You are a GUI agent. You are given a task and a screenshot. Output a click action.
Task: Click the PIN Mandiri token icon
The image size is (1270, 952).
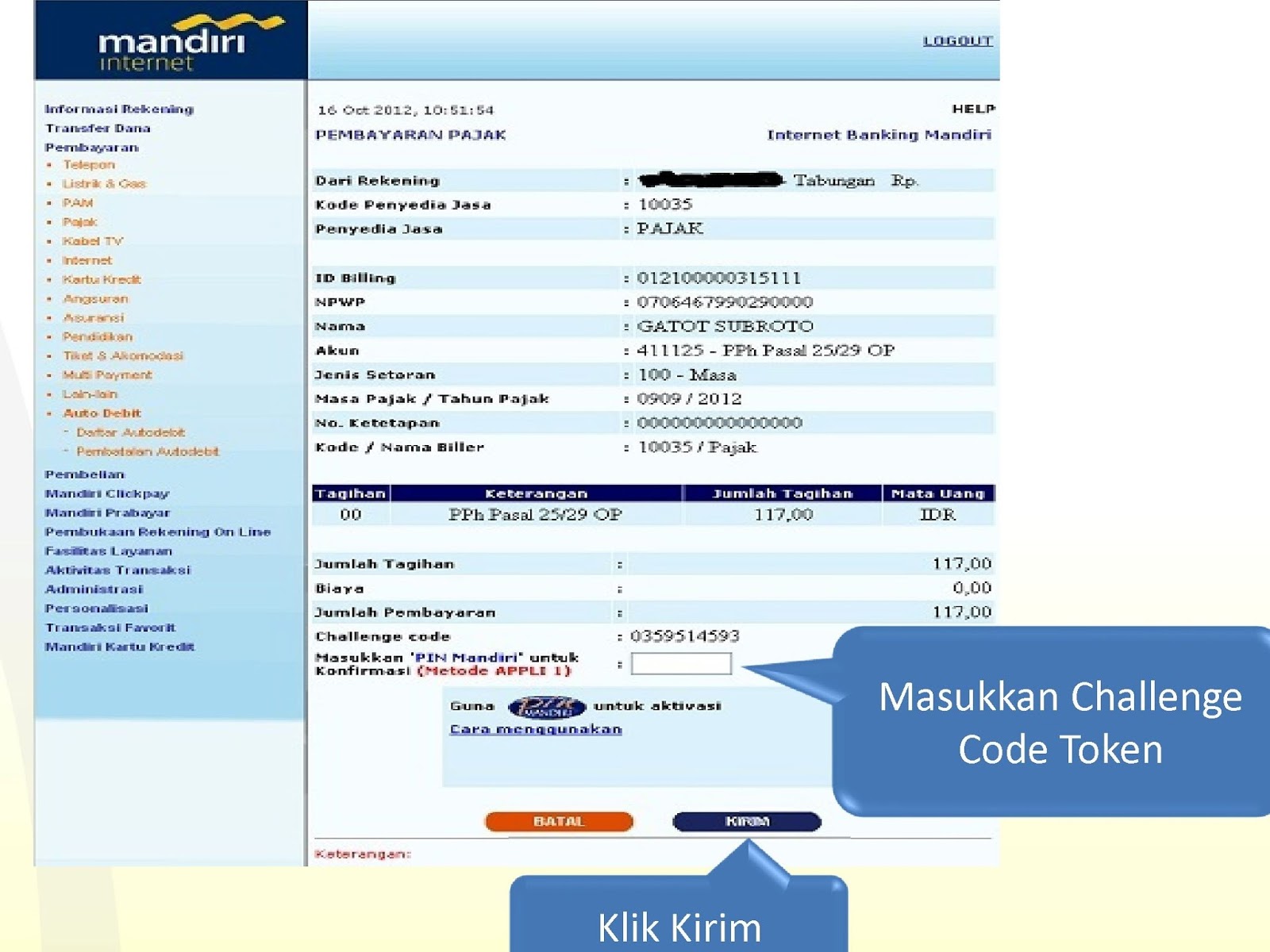coord(547,706)
